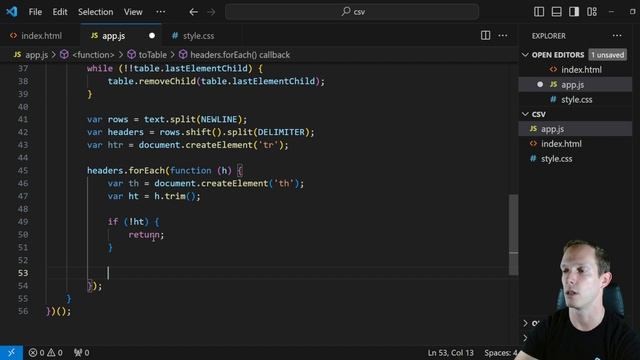
Task: Go forward with the right arrow
Action: [211, 12]
